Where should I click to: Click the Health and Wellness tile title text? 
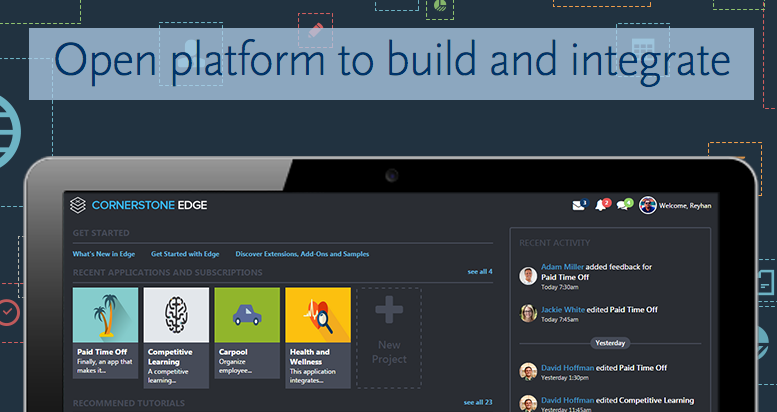310,356
